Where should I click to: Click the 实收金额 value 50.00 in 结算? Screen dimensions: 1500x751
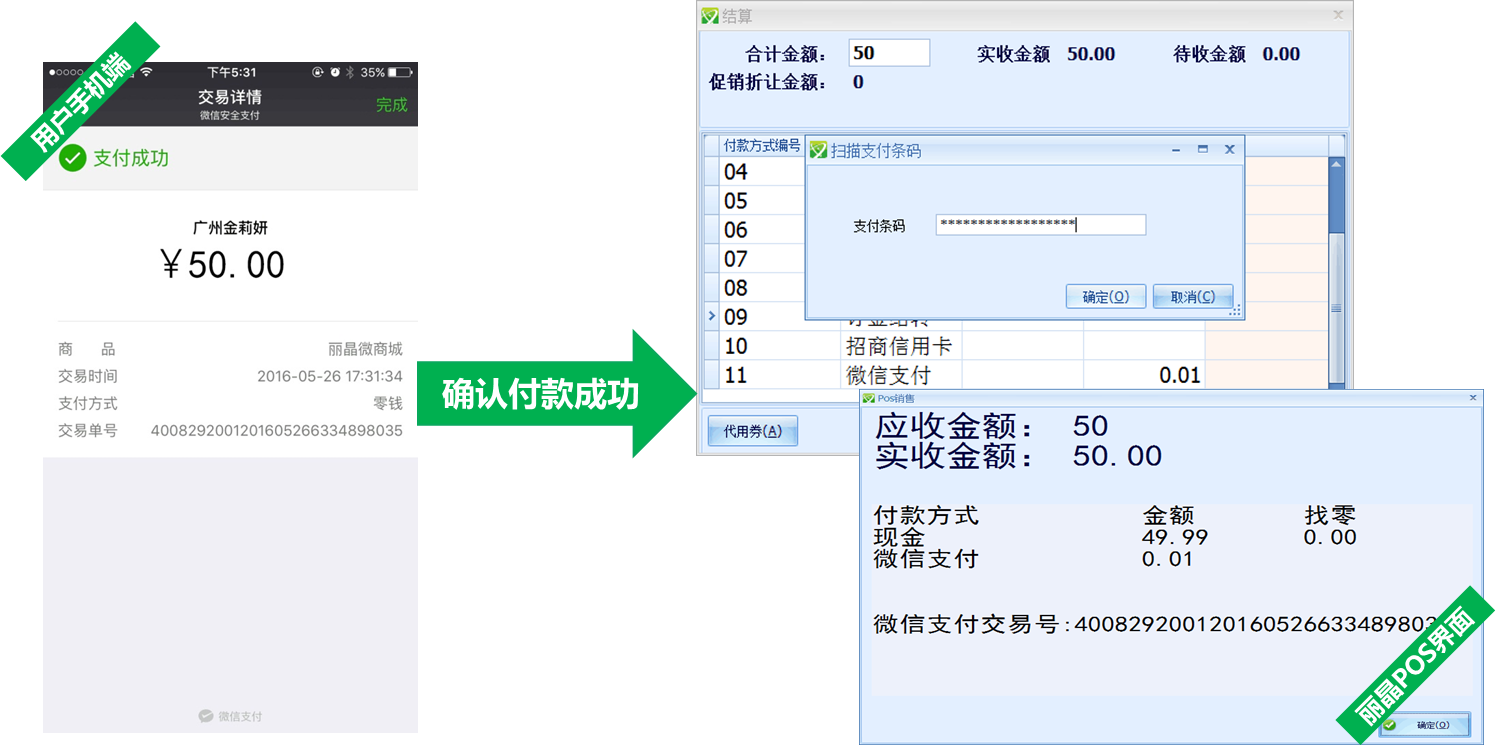1091,54
